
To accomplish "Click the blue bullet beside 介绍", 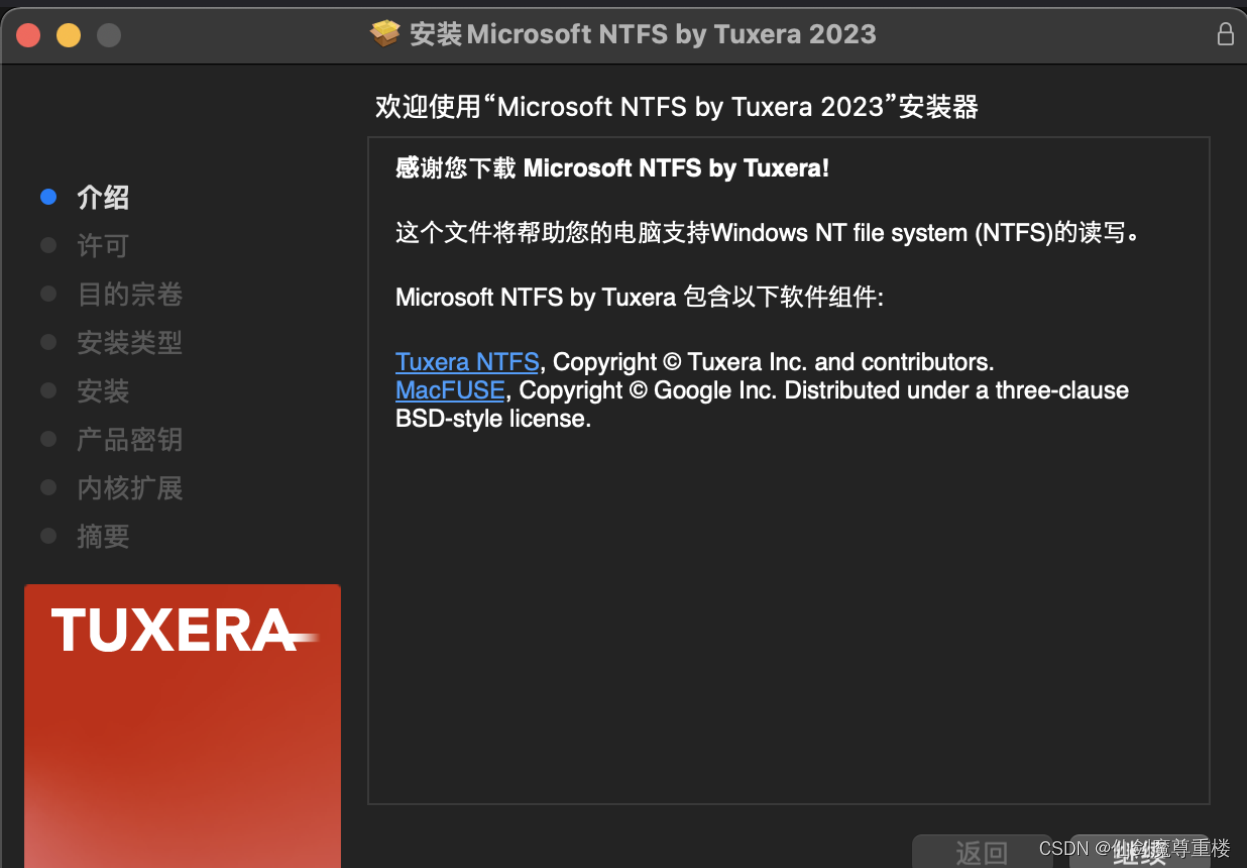I will (x=48, y=197).
